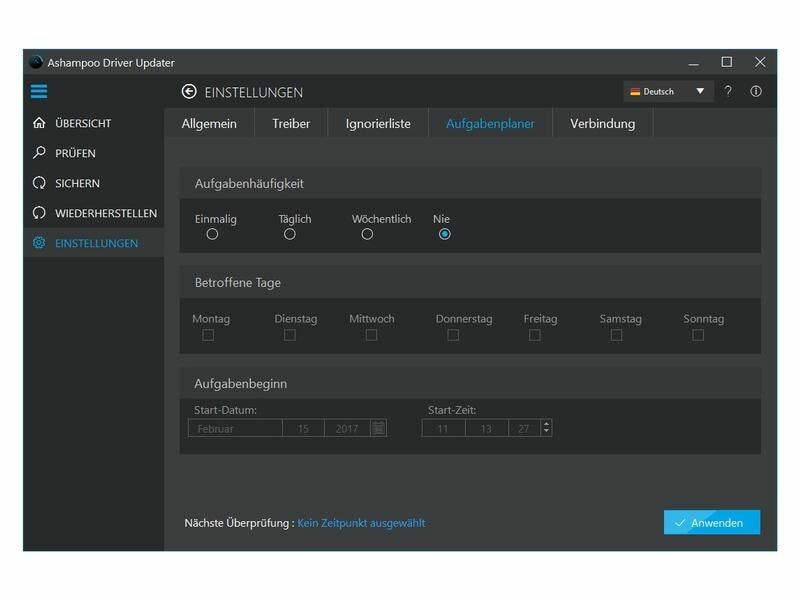Open Wiederherstellen via the restore icon

click(39, 213)
